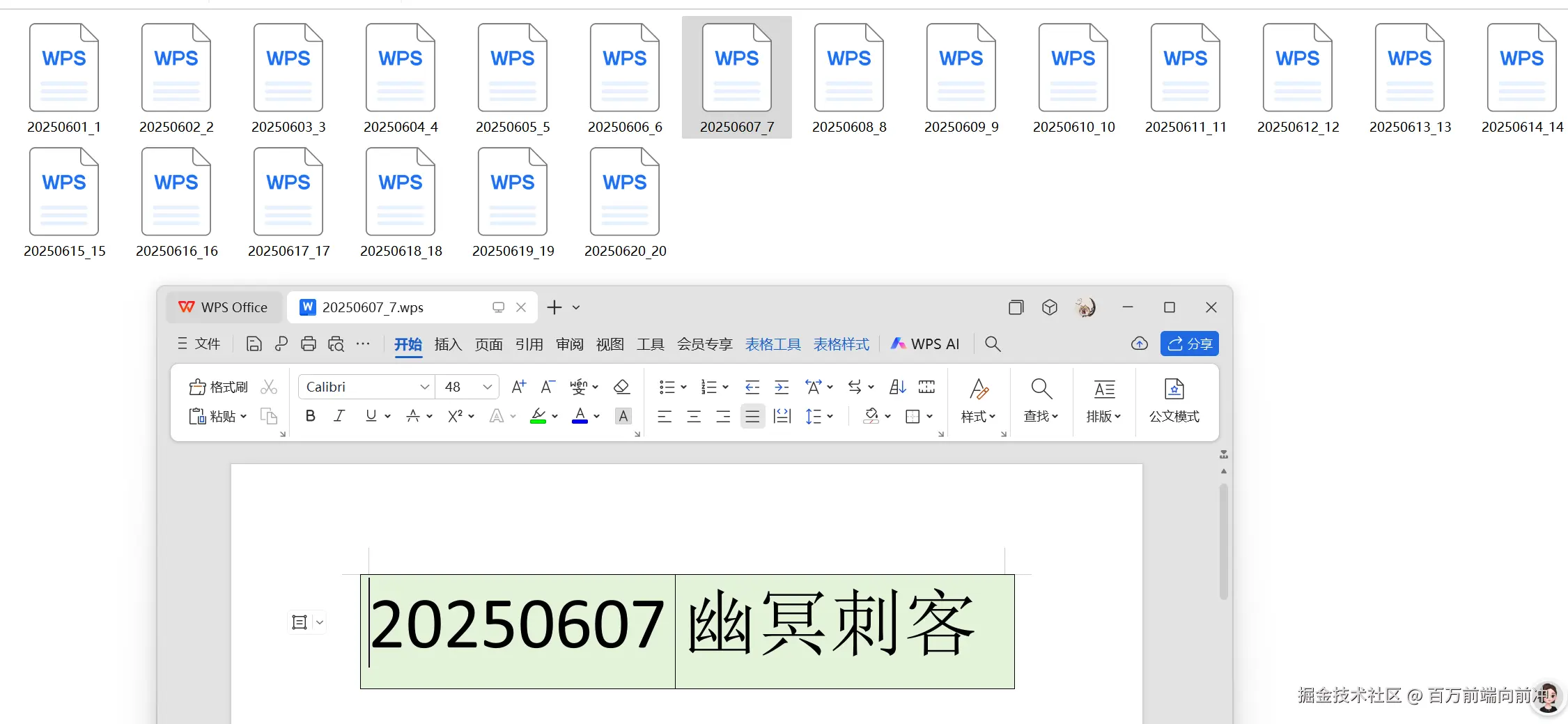Viewport: 1568px width, 724px height.
Task: Click the search magnifier beside WPS AI
Action: (993, 344)
